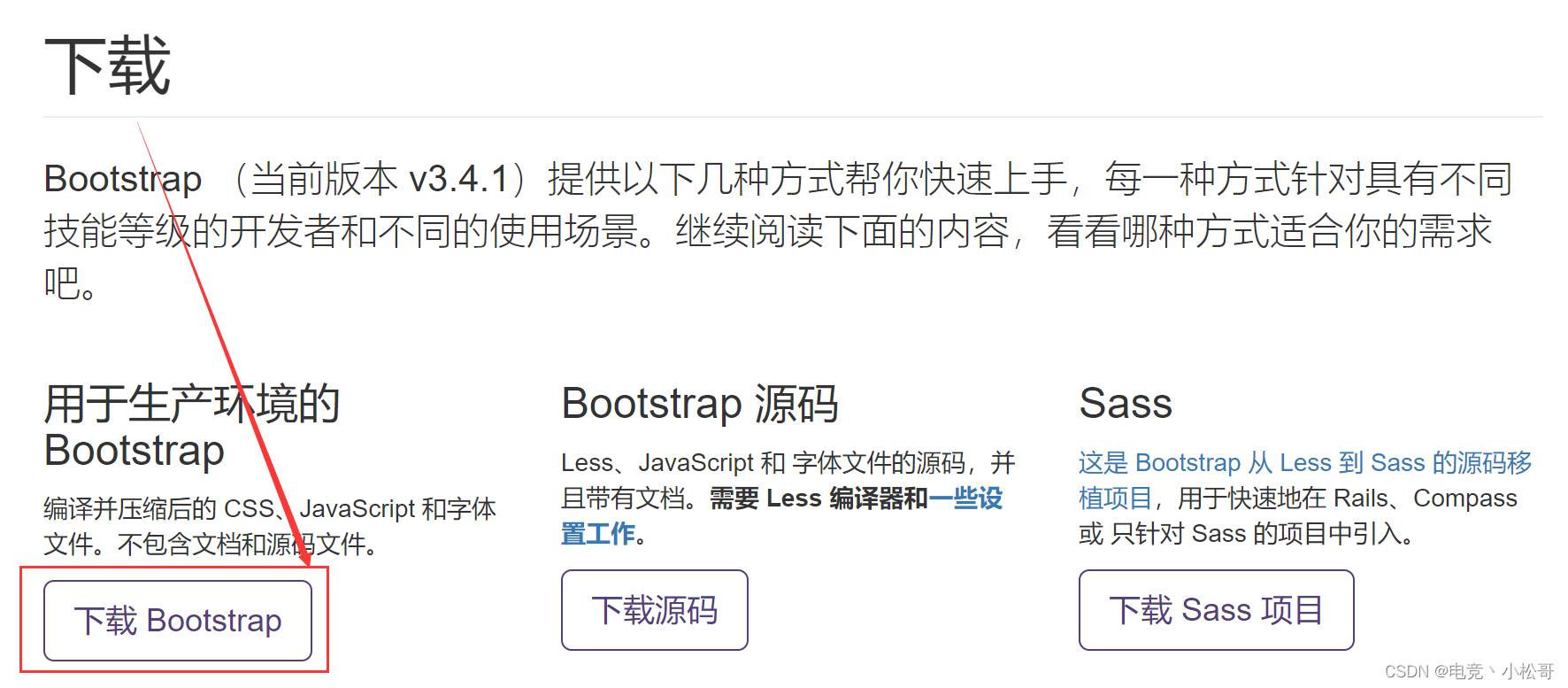Select the Sass heading
1568x688 pixels.
click(x=1126, y=404)
